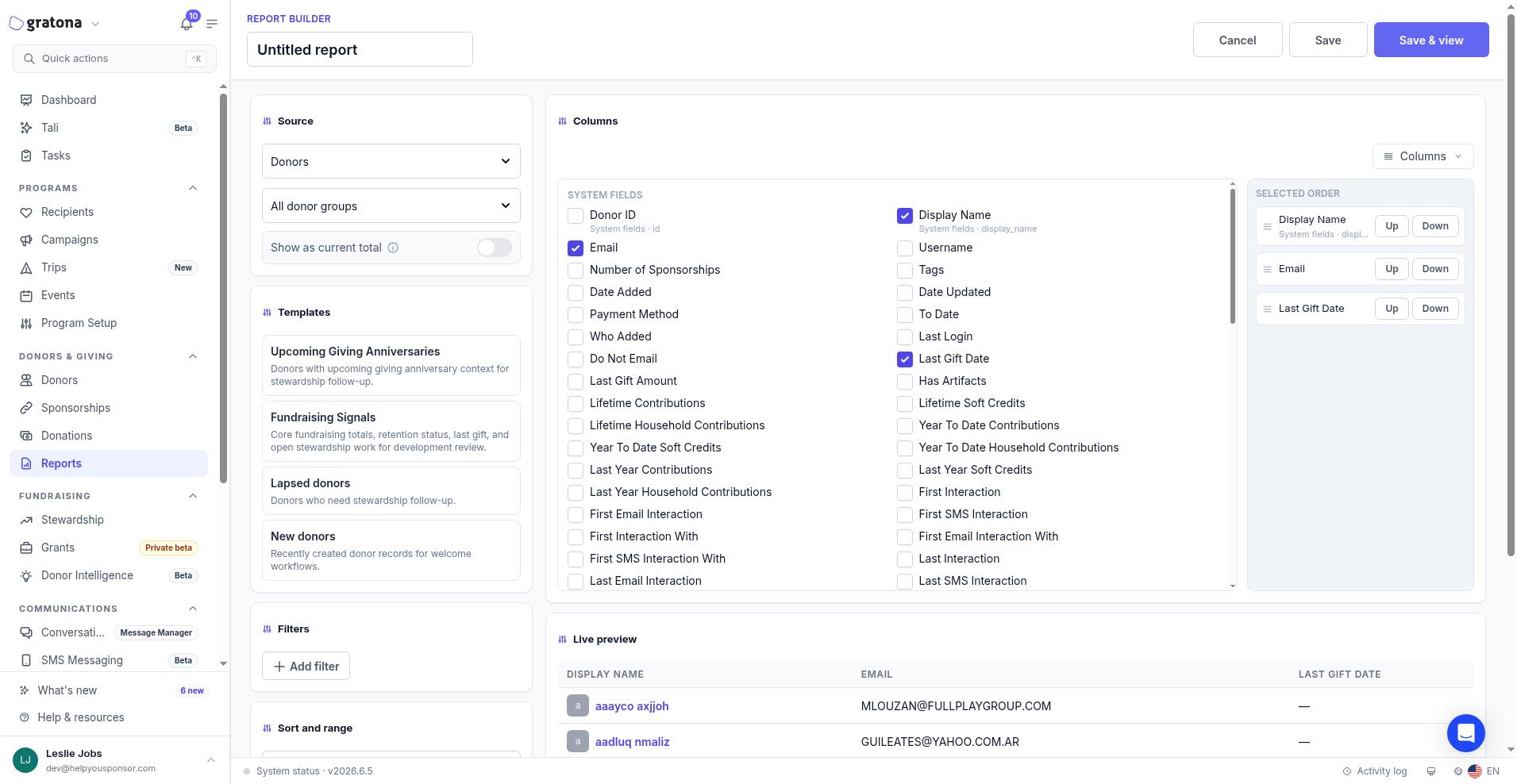Image resolution: width=1517 pixels, height=784 pixels.
Task: Check the Lifetime Contributions checkbox
Action: pyautogui.click(x=576, y=404)
